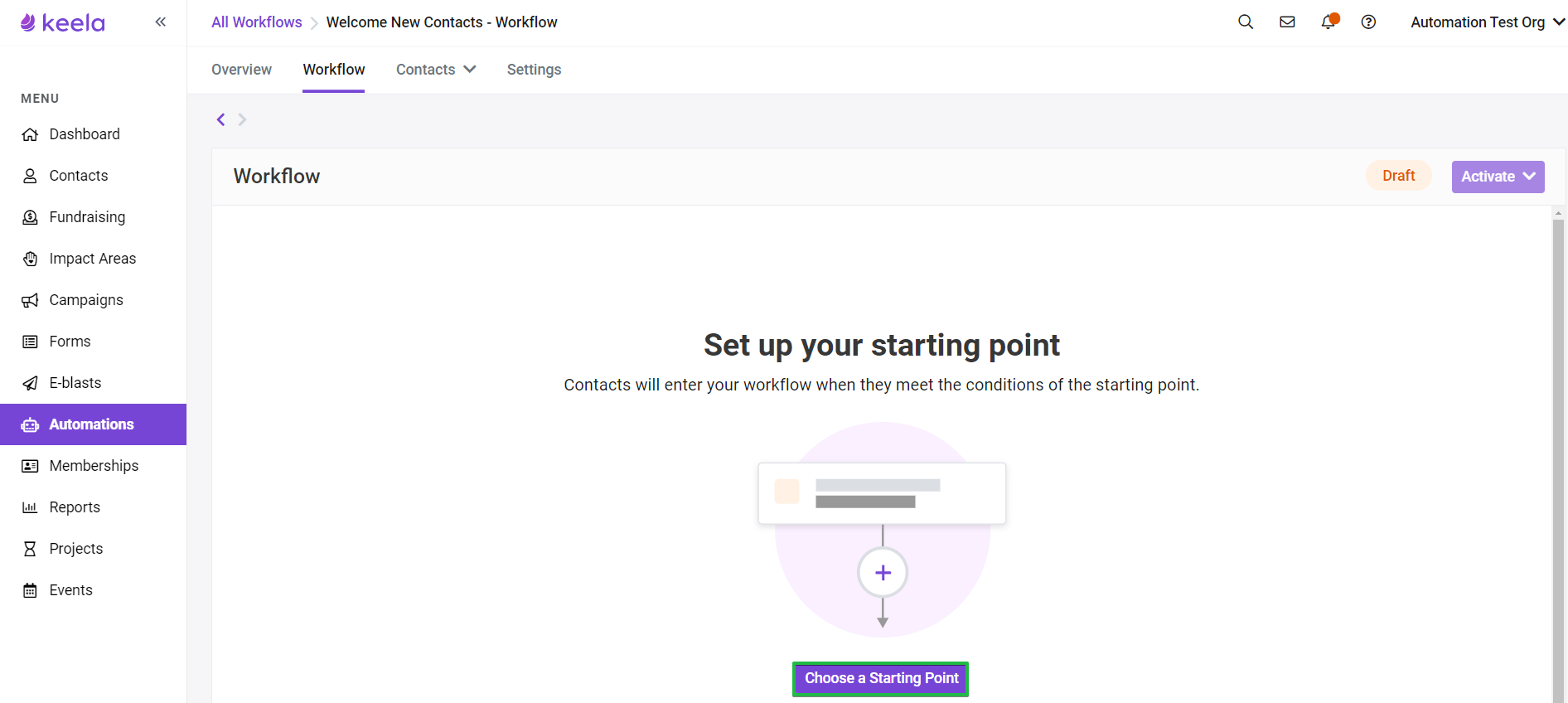This screenshot has height=703, width=1568.
Task: Click the help question mark icon
Action: pos(1368,22)
